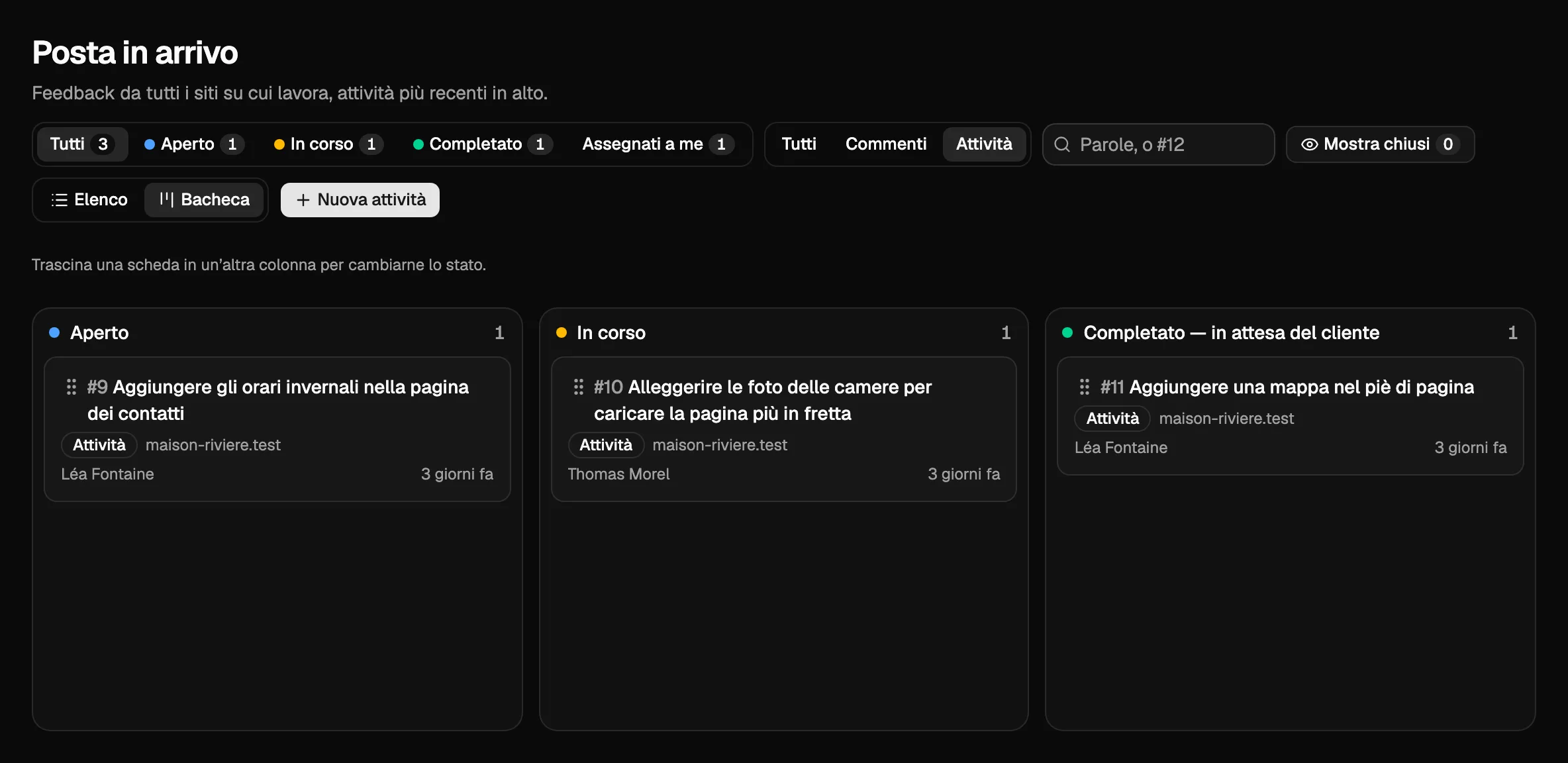This screenshot has width=1568, height=763.
Task: Show only Attività type filter
Action: pyautogui.click(x=984, y=144)
